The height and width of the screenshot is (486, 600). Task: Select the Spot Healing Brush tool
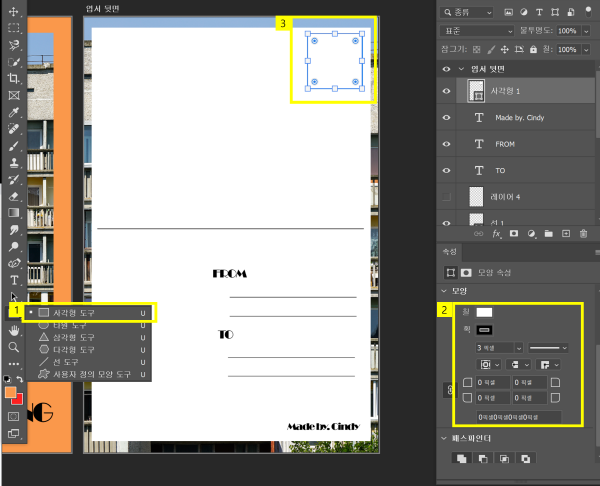coord(14,129)
